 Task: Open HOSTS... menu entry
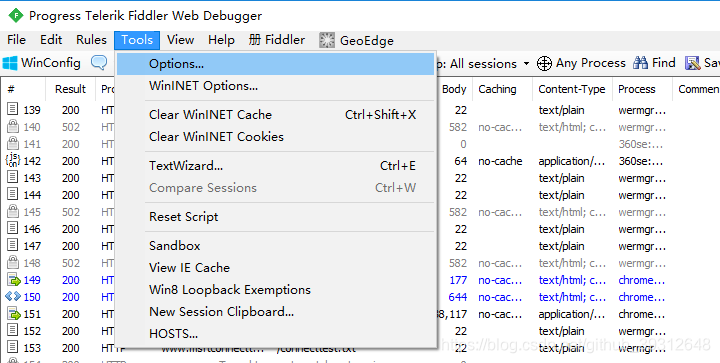(x=276, y=334)
